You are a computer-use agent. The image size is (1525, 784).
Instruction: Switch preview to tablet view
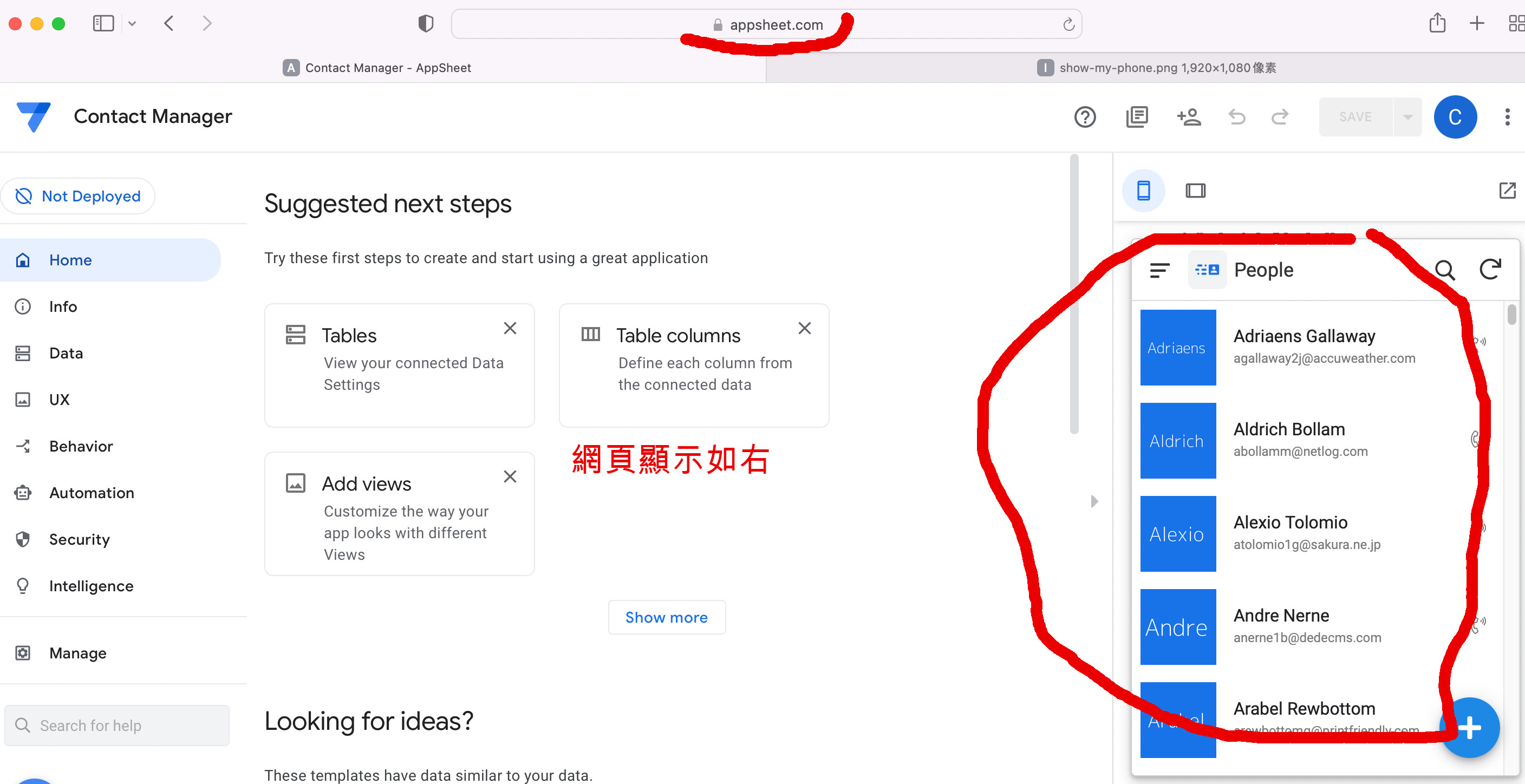(1195, 191)
